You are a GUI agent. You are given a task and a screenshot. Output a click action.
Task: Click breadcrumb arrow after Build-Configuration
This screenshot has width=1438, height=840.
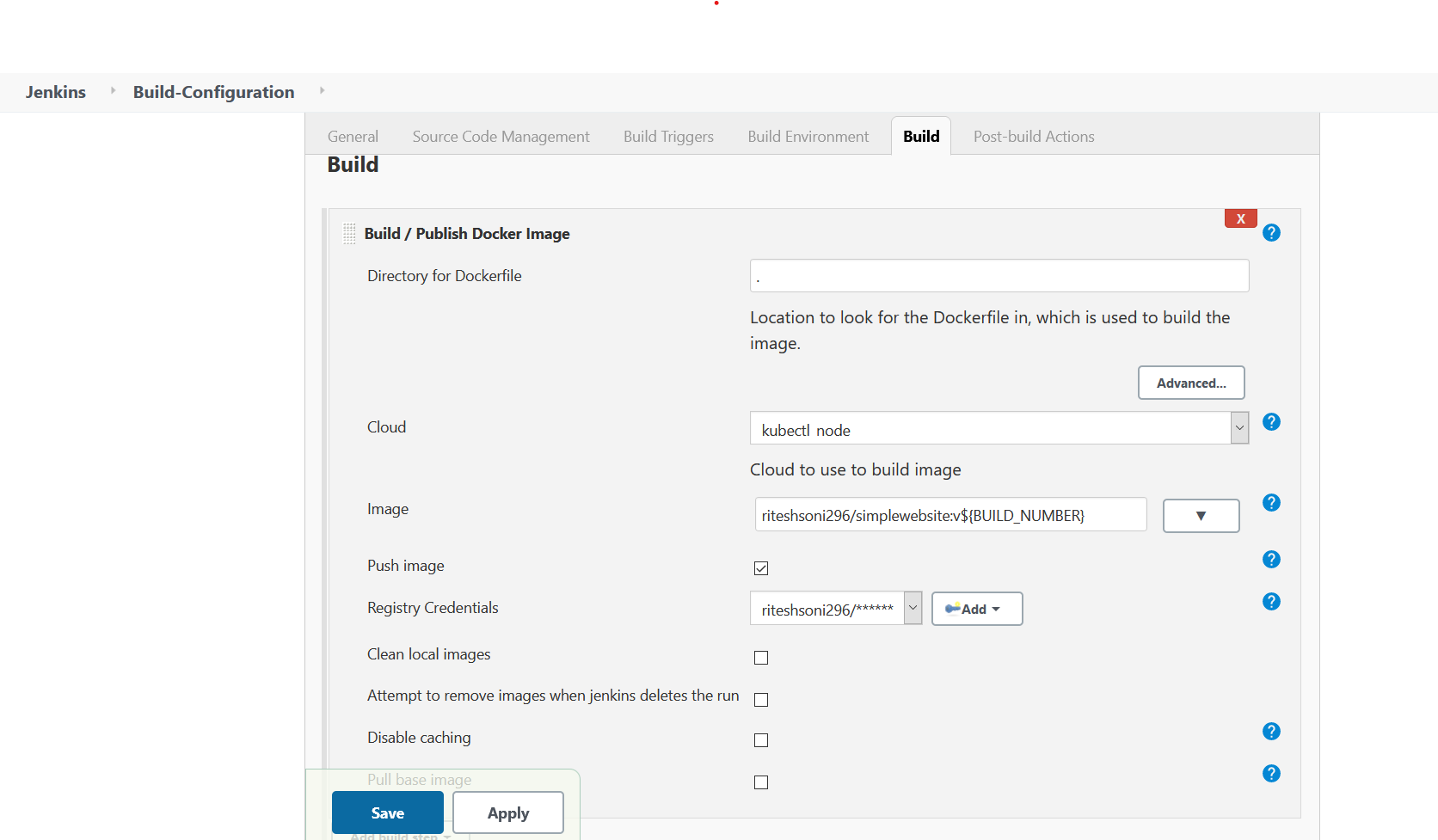pos(322,90)
